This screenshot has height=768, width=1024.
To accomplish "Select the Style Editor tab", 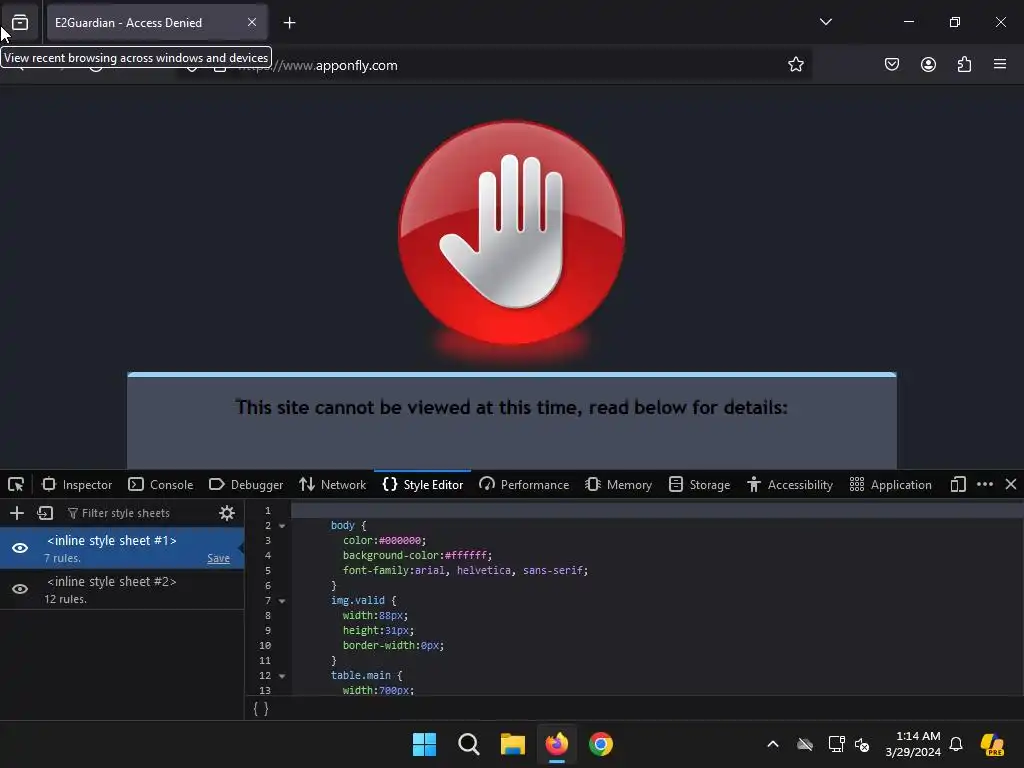I will click(423, 485).
